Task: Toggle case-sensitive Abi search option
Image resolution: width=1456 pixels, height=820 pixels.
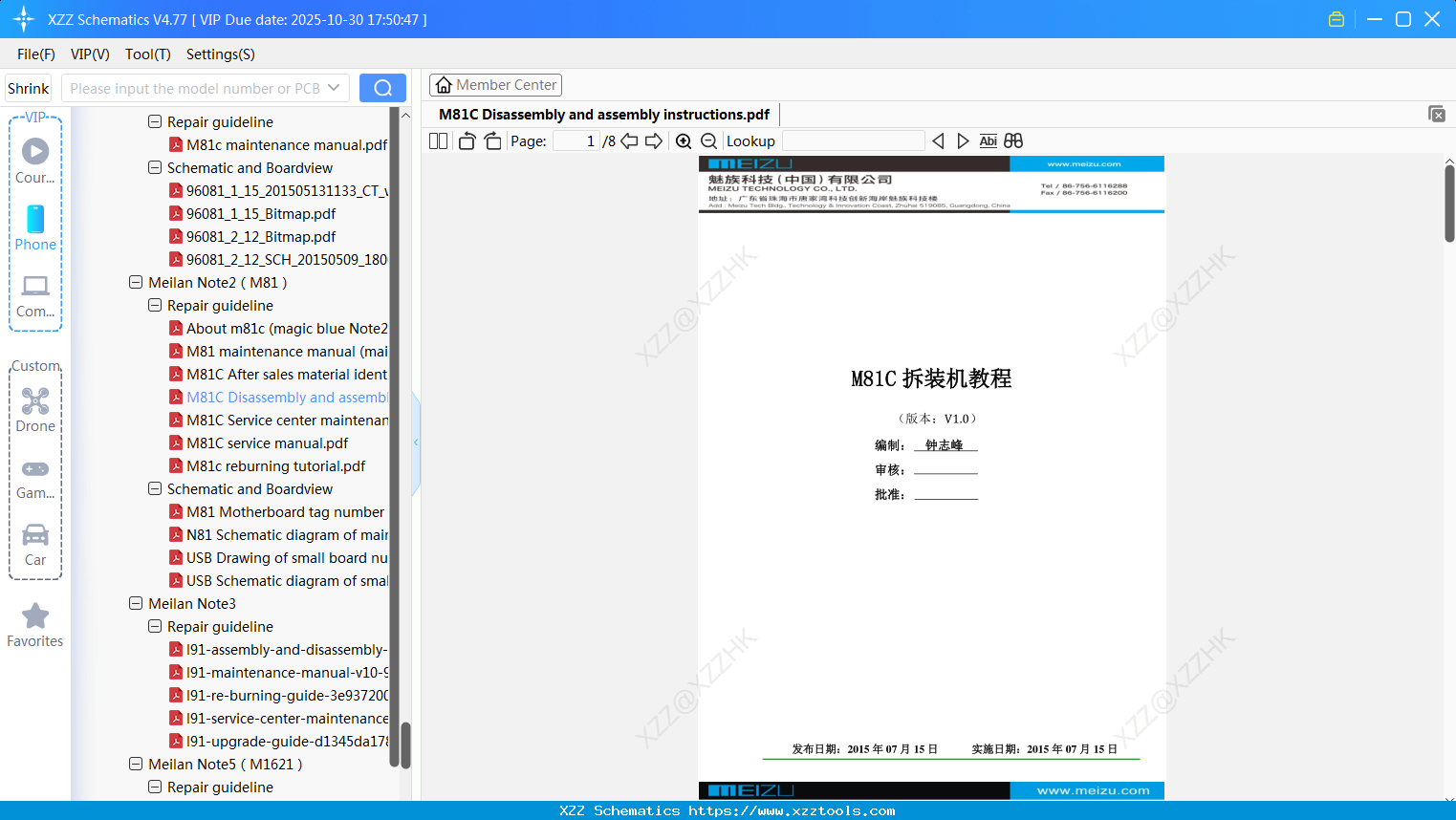Action: 988,140
